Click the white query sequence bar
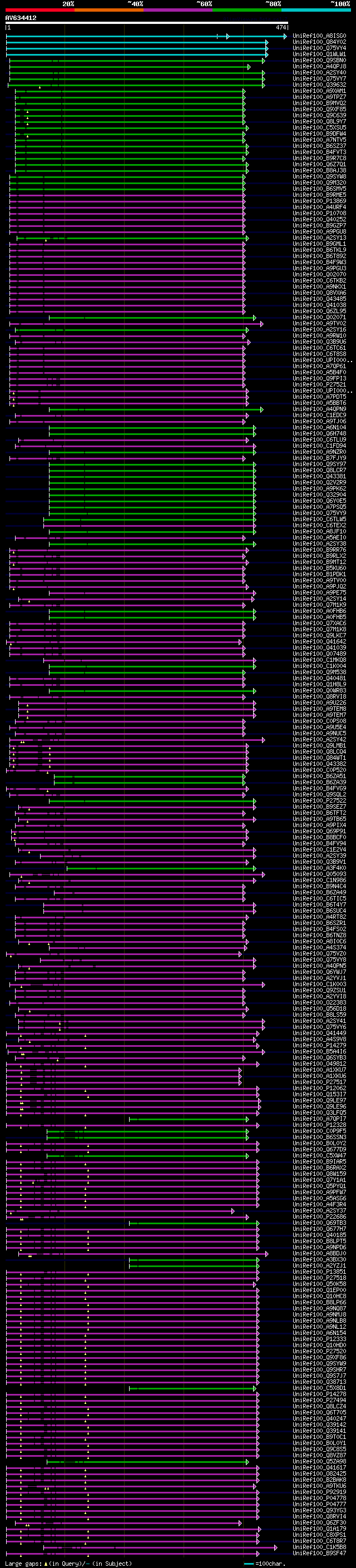The image size is (356, 1568). (147, 23)
